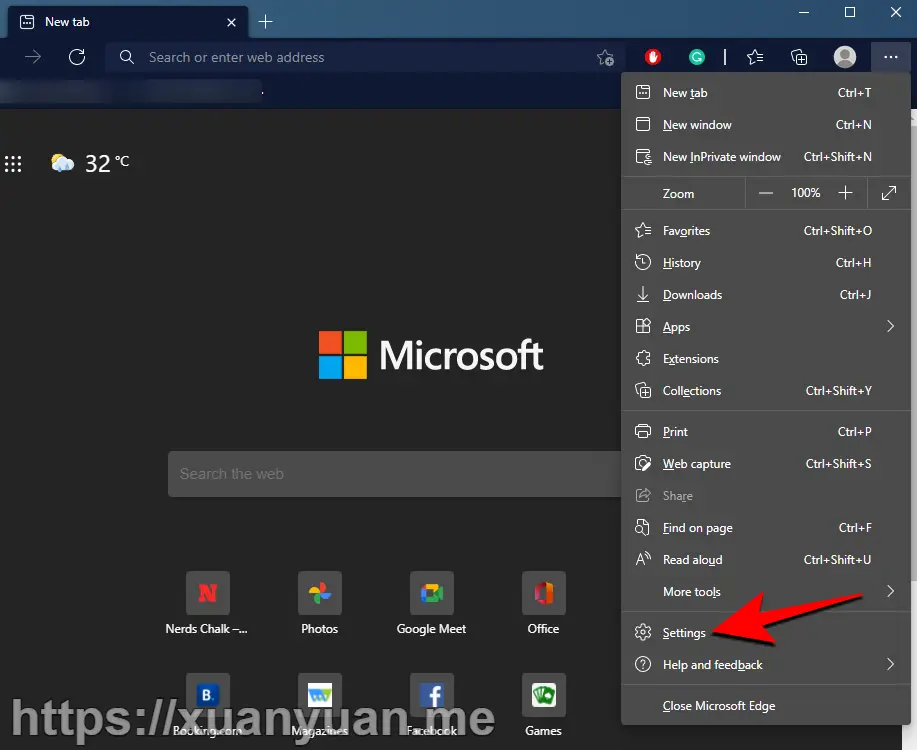The height and width of the screenshot is (750, 917).
Task: Select New InPrivate window
Action: 722,156
